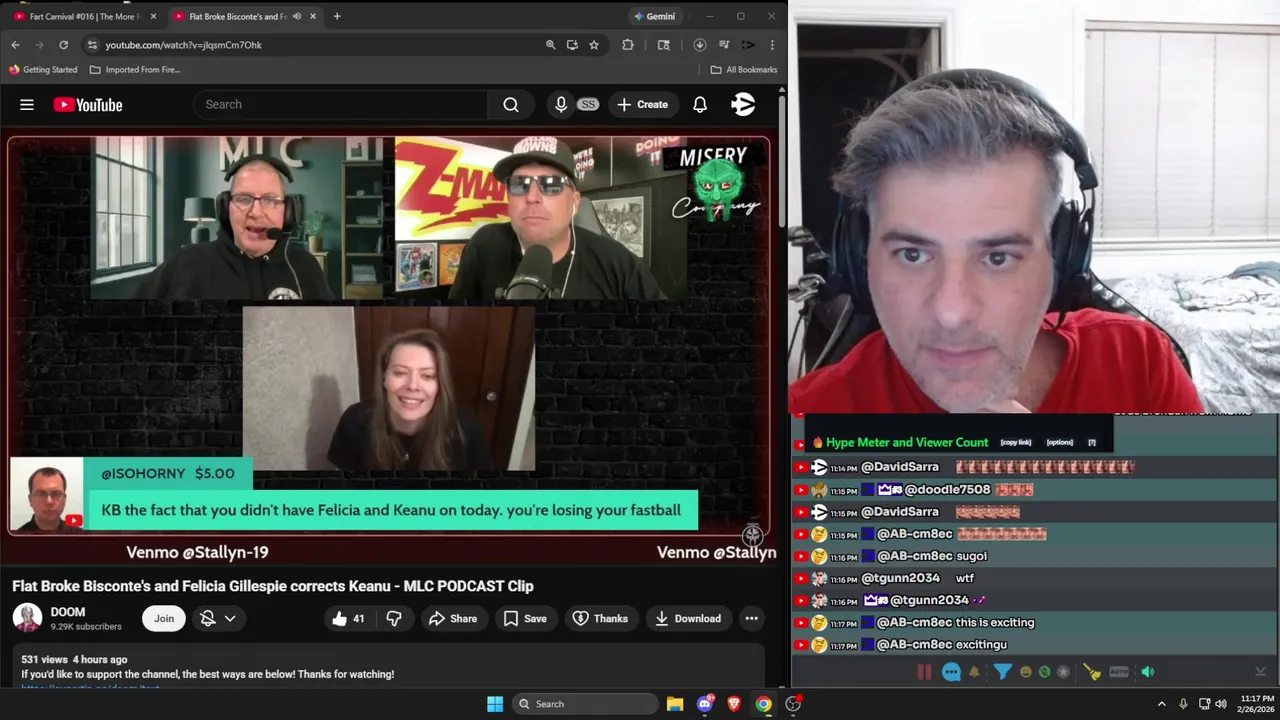Click the blue chat bubble icon in overlay toolbar
1280x720 pixels.
click(x=951, y=672)
